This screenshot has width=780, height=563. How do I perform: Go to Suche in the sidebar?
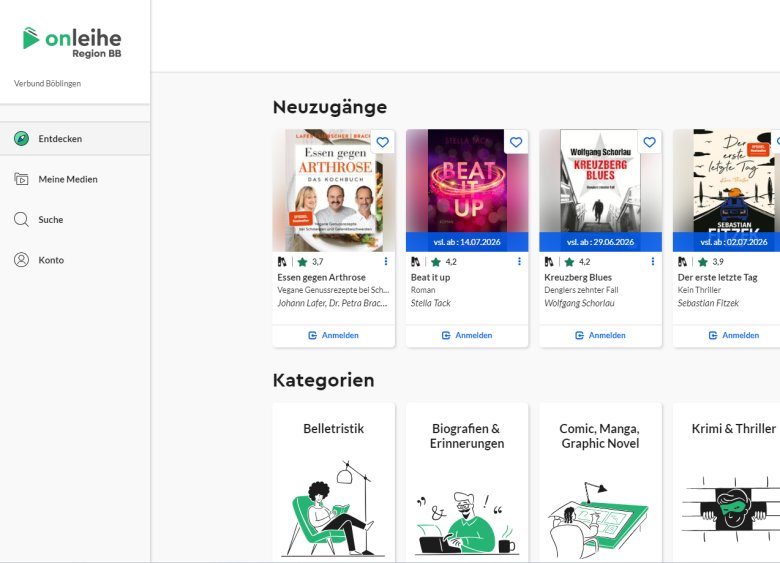pyautogui.click(x=75, y=219)
